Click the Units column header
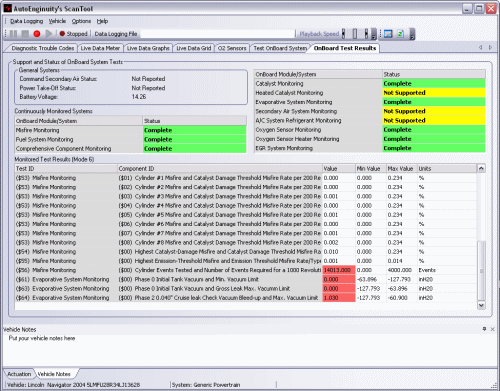 pos(447,169)
